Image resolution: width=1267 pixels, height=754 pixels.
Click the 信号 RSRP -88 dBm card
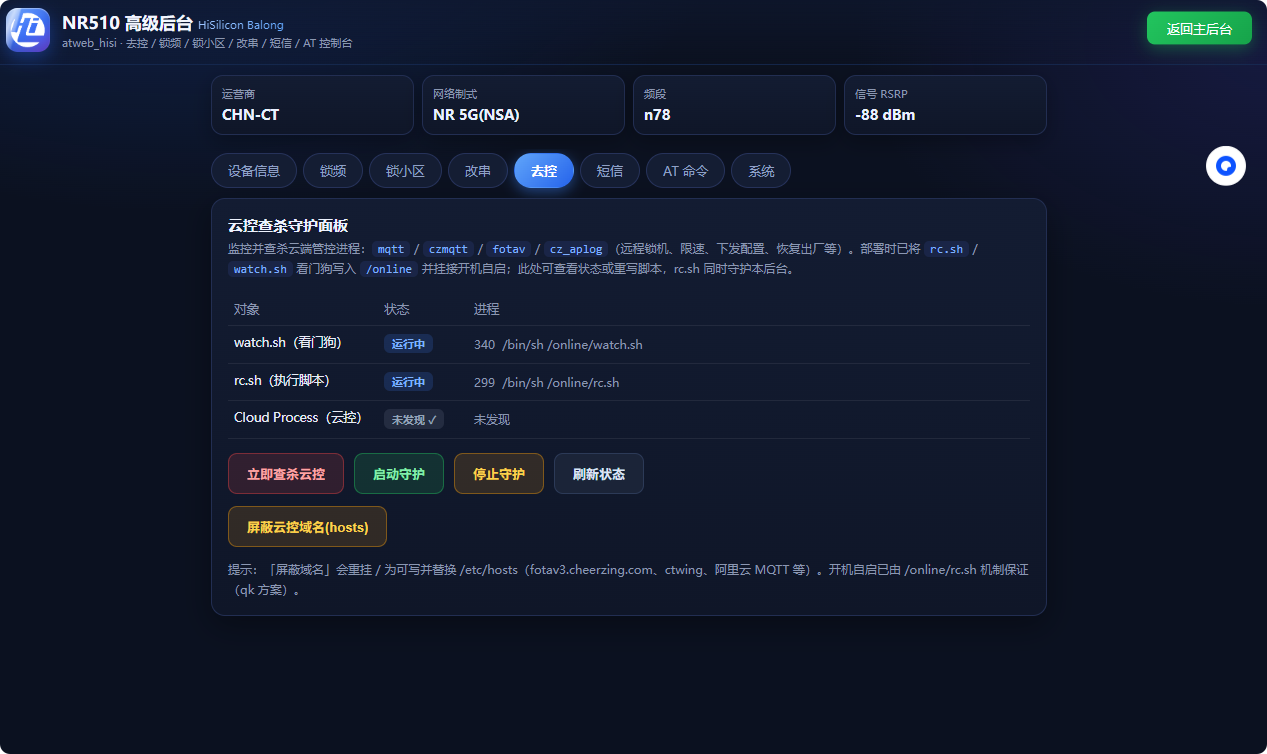pos(945,105)
